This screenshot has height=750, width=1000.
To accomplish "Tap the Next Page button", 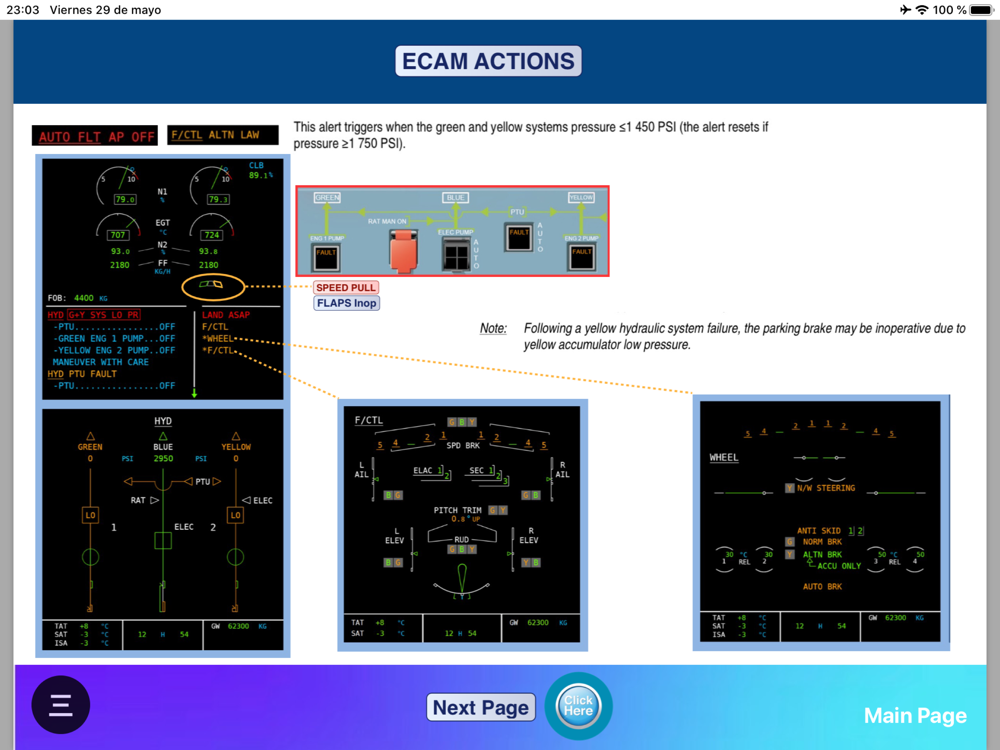I will tap(481, 707).
